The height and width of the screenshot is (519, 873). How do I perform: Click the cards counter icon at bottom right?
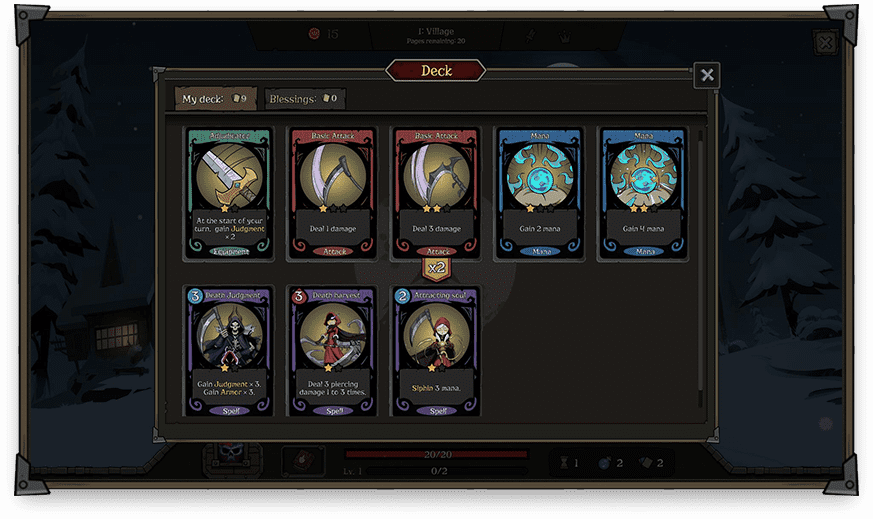click(x=645, y=463)
